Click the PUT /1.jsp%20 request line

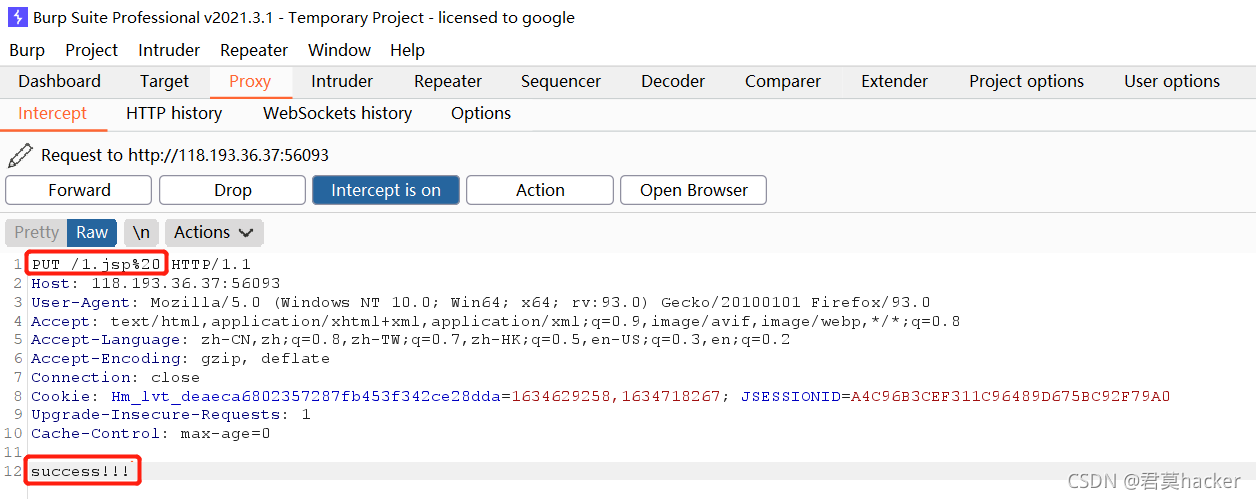point(96,265)
